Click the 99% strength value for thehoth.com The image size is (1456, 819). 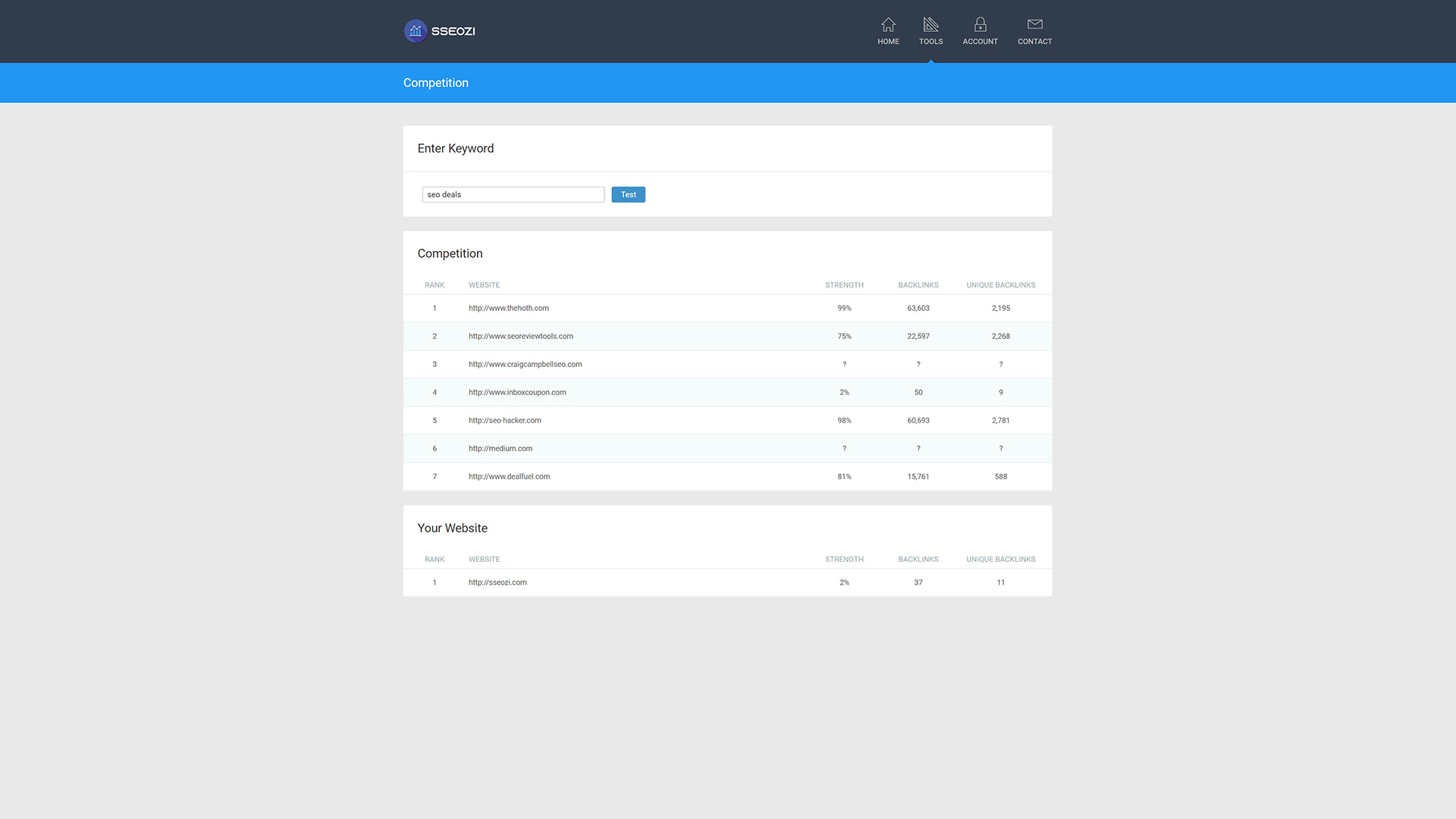click(844, 309)
